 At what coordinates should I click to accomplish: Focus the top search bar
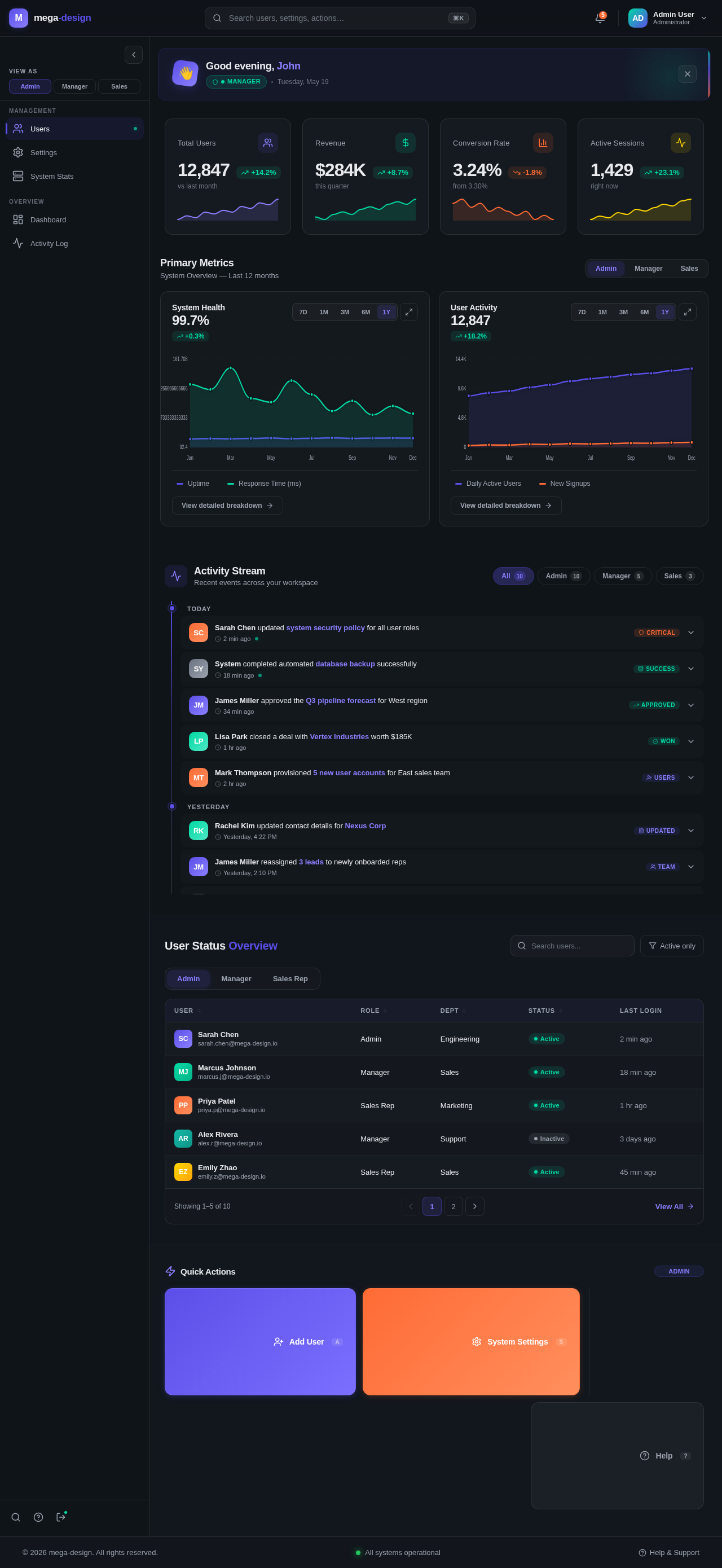click(x=340, y=18)
